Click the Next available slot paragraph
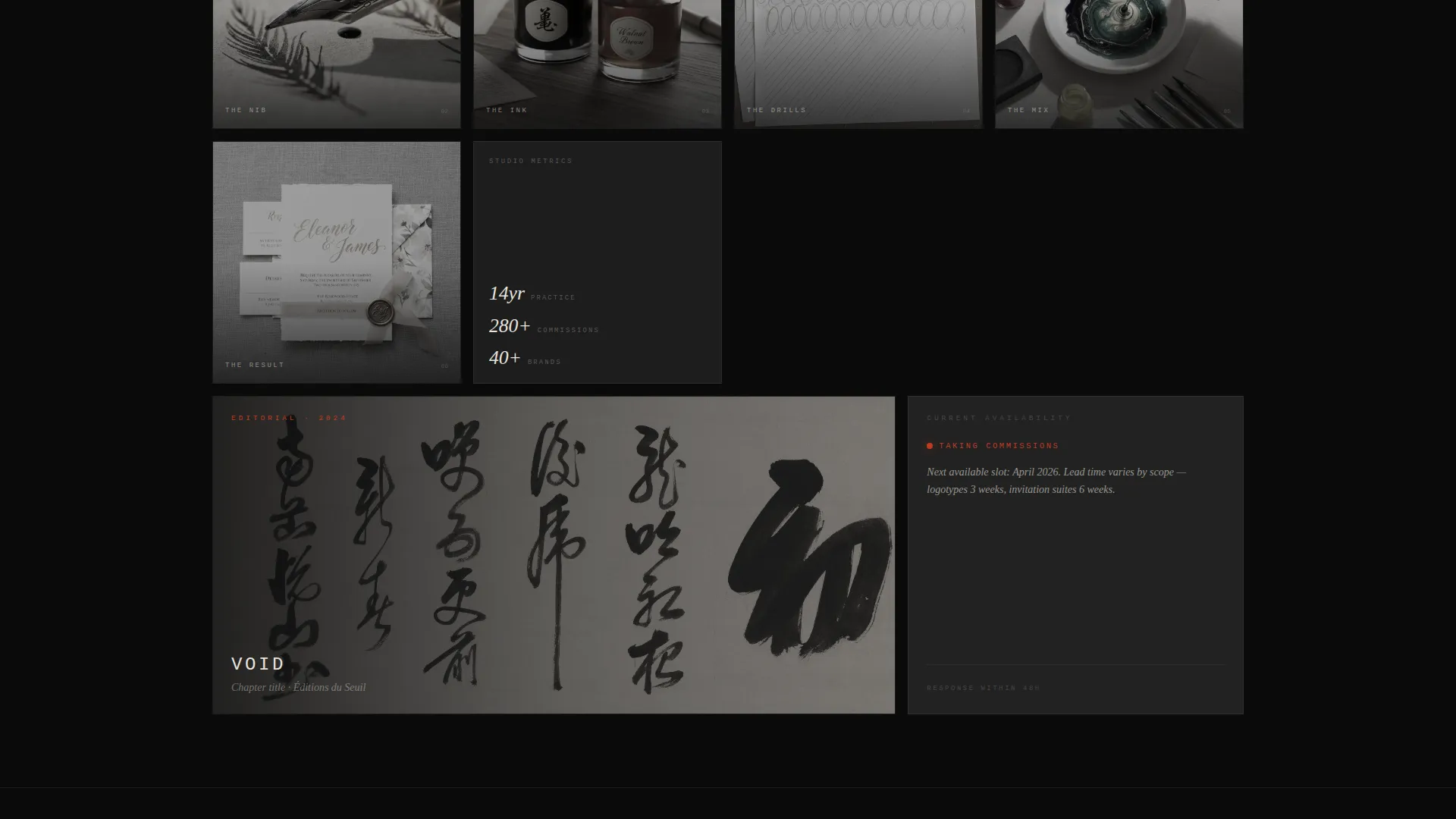1456x819 pixels. pos(1056,481)
